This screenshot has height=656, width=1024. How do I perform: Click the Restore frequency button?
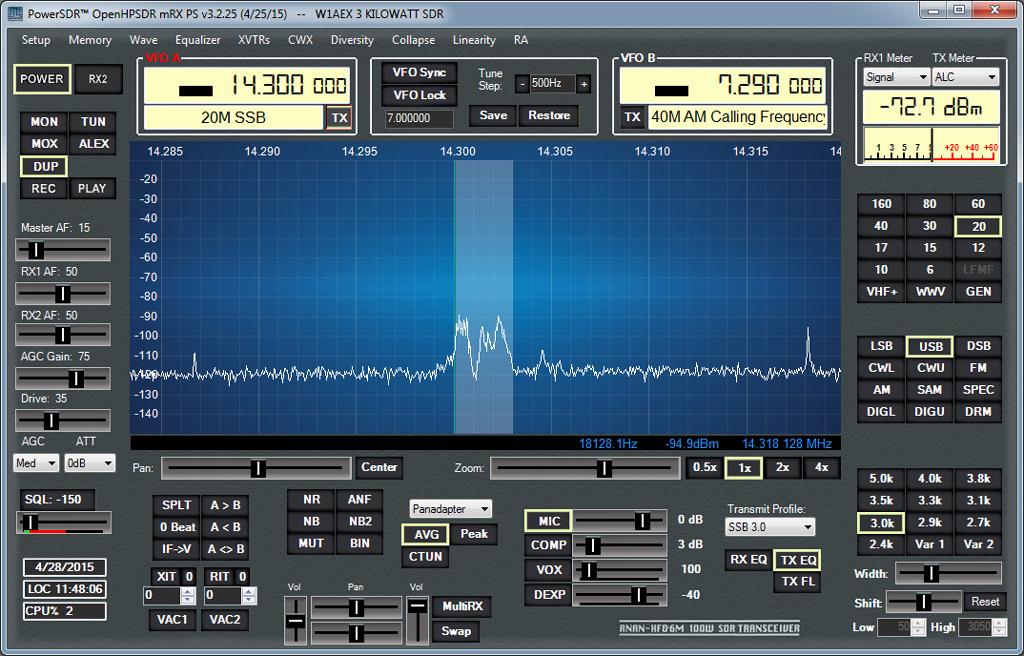[x=549, y=116]
